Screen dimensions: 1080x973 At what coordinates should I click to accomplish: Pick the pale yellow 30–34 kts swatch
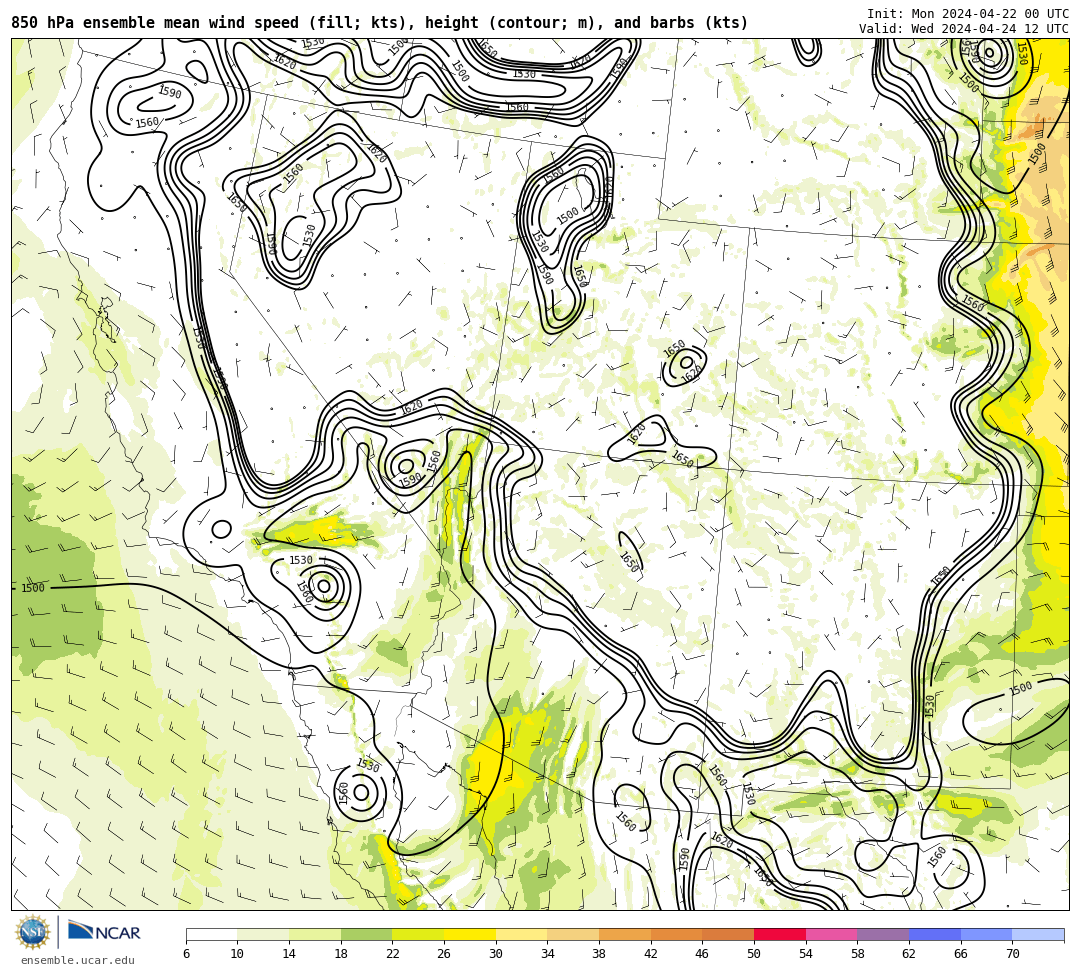pyautogui.click(x=521, y=934)
